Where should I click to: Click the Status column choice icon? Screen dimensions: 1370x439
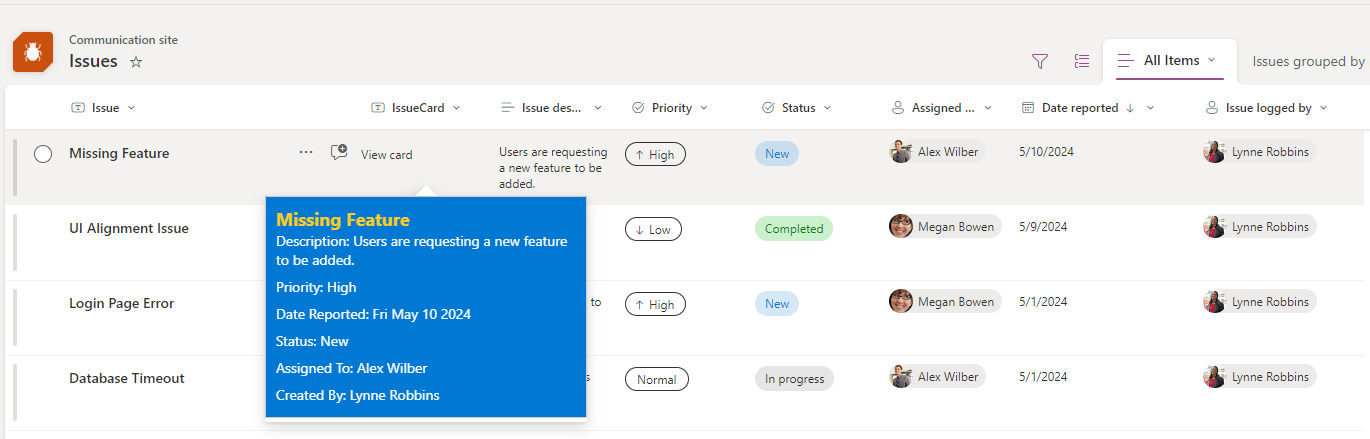[x=768, y=108]
